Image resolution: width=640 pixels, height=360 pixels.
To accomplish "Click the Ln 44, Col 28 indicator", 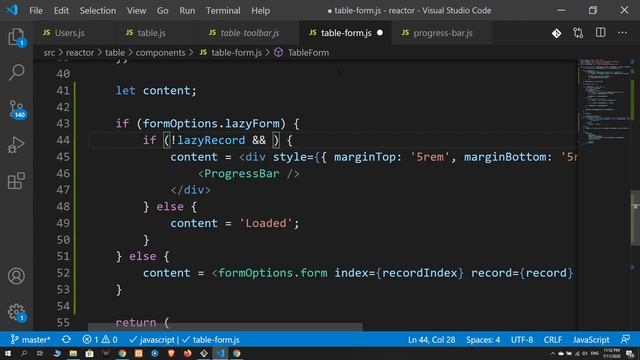I will coord(431,340).
